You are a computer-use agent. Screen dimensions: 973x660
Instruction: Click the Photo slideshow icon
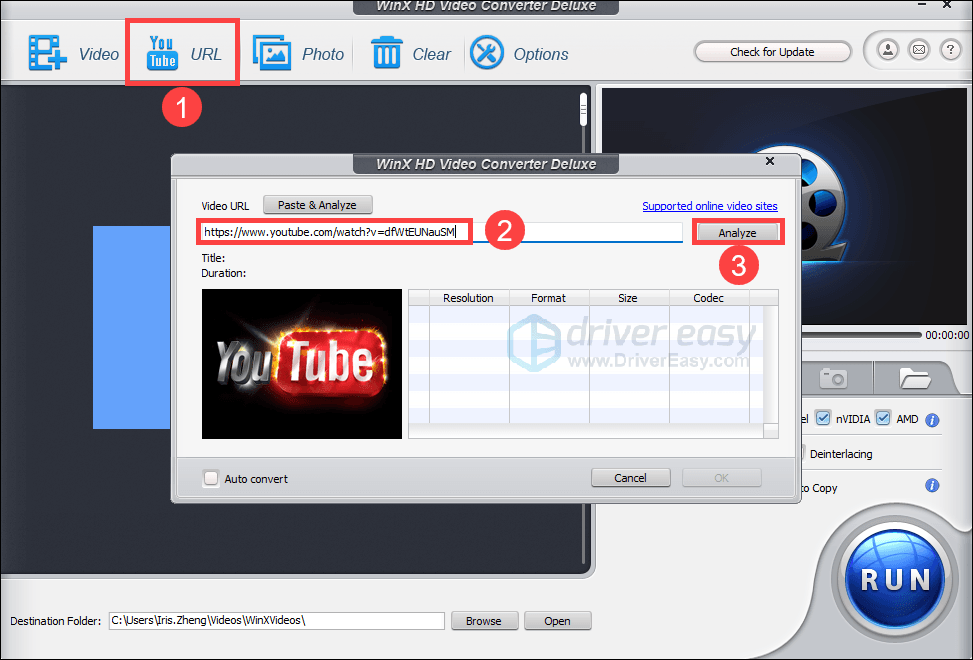tap(271, 54)
